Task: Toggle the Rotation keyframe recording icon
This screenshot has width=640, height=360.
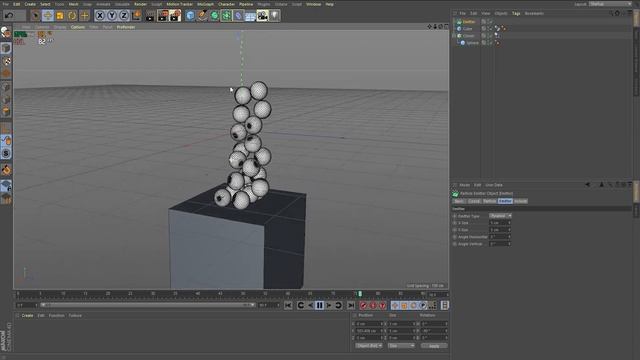Action: tap(413, 305)
